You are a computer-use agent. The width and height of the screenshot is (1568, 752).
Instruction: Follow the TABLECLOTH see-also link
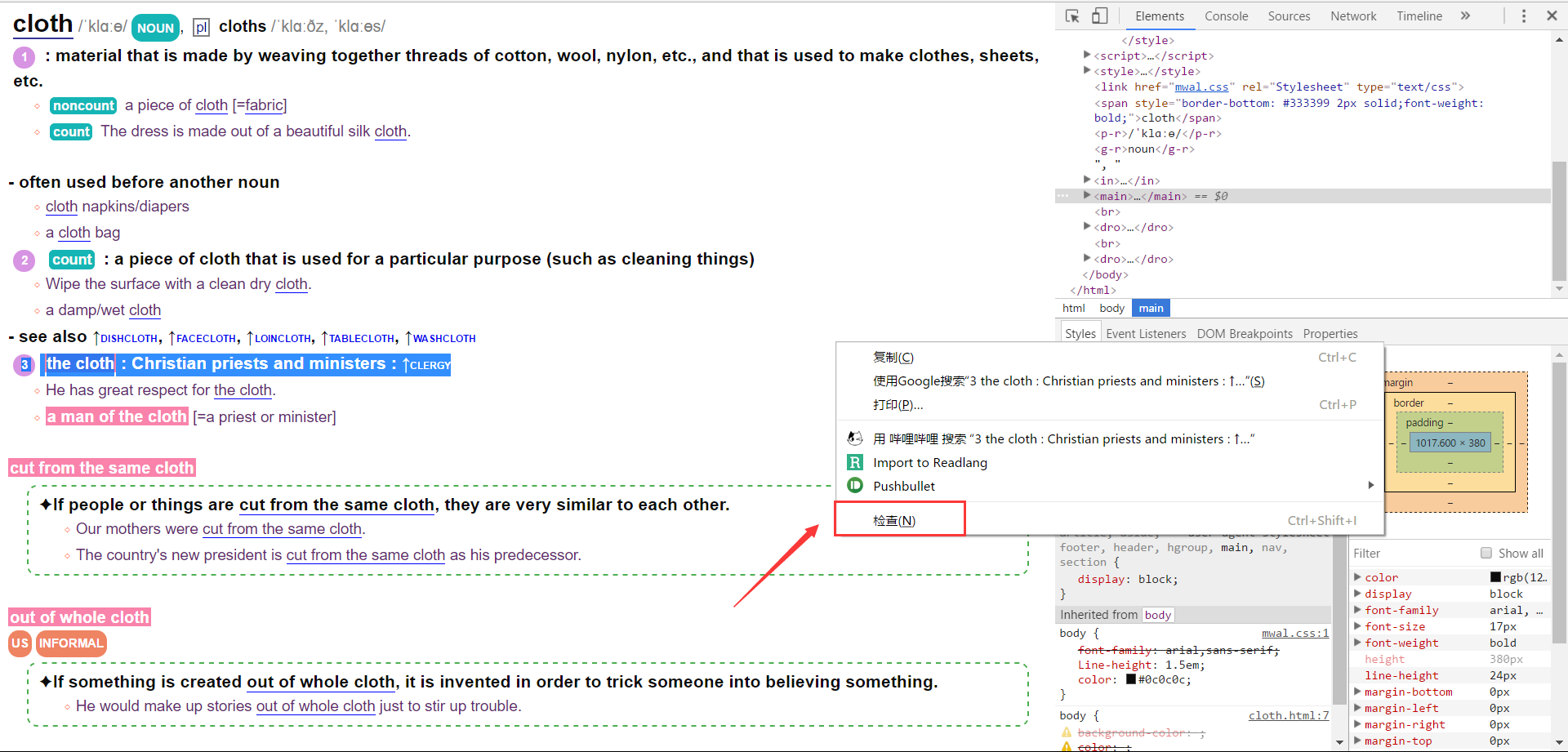coord(358,338)
